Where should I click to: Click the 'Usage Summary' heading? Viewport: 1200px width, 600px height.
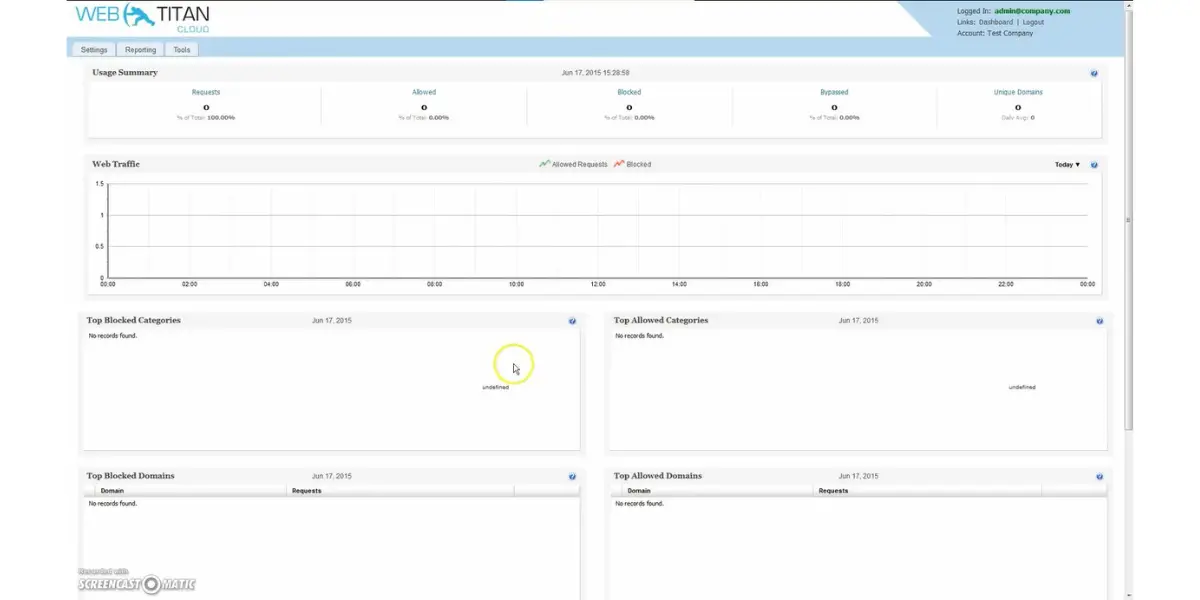pos(125,73)
